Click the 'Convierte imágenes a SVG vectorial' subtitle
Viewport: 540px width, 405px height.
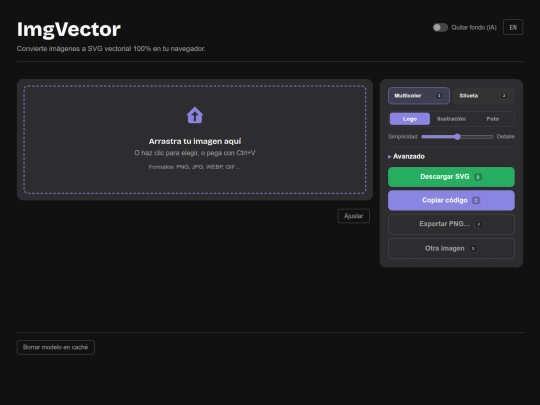point(111,49)
